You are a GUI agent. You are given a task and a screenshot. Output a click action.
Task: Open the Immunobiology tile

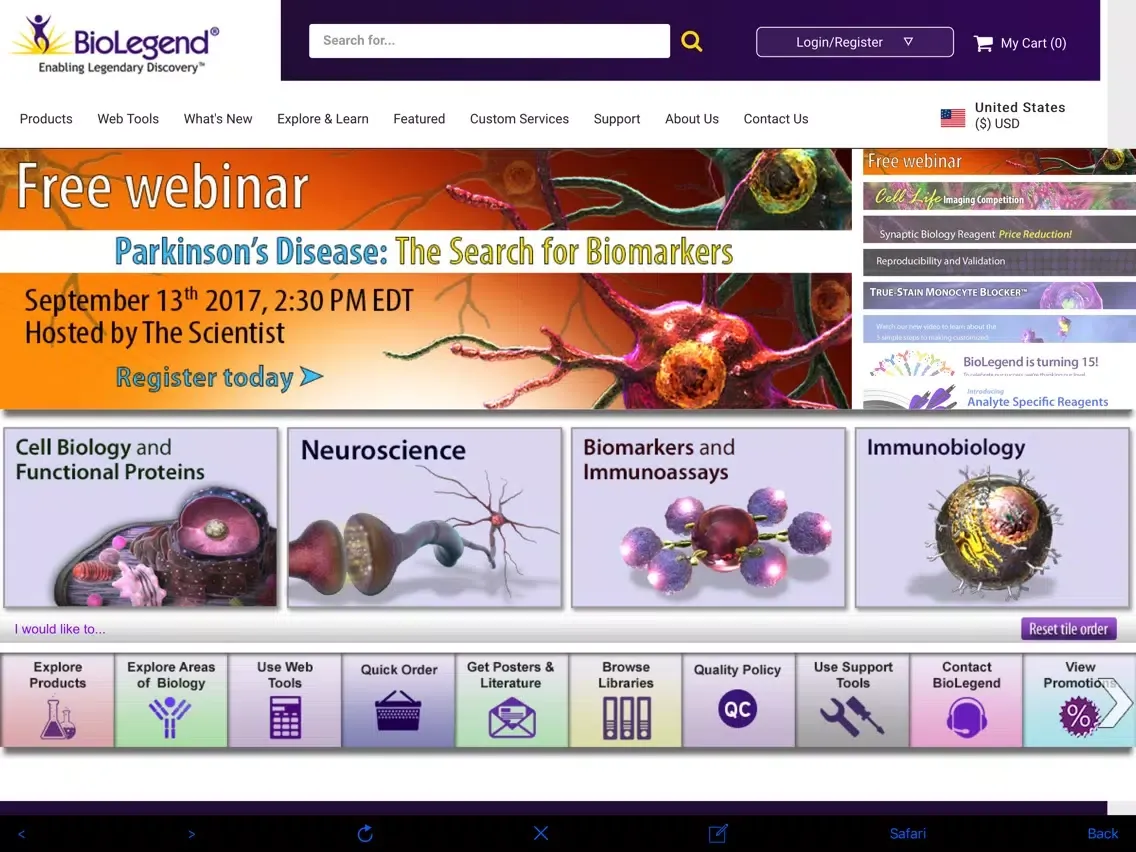coord(992,517)
